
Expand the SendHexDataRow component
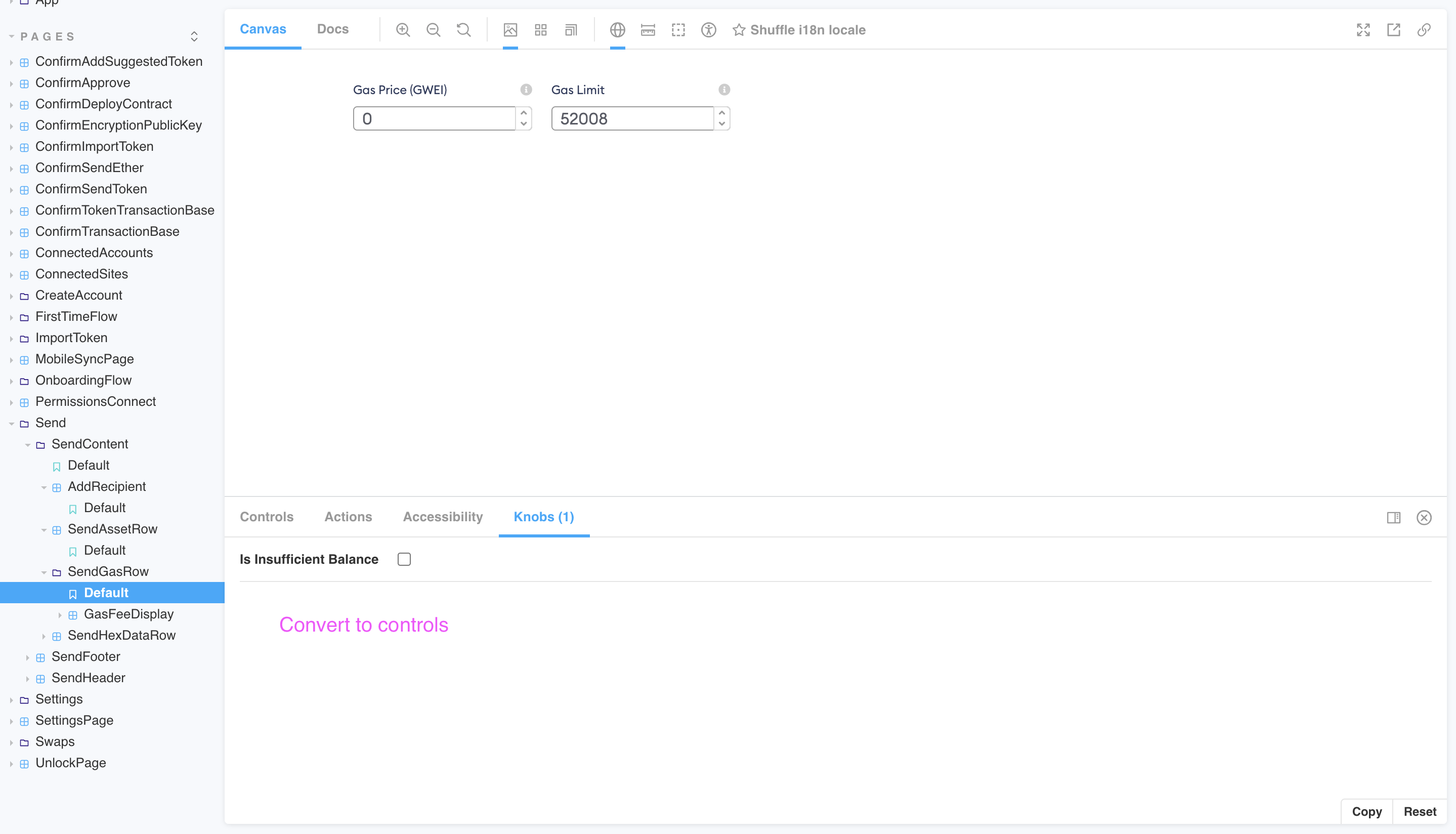pos(44,635)
